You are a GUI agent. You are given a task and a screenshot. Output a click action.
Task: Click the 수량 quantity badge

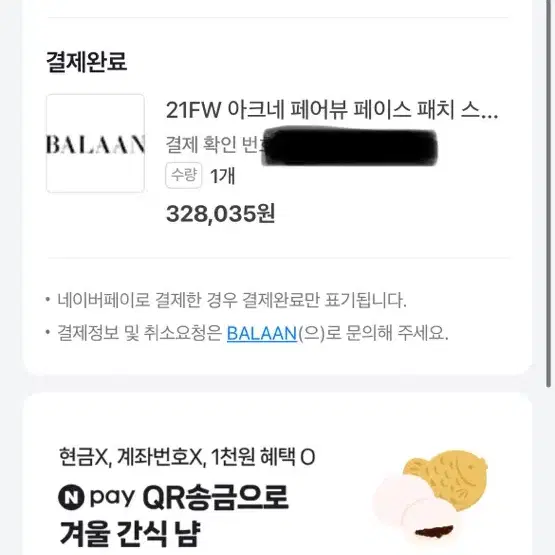click(183, 175)
